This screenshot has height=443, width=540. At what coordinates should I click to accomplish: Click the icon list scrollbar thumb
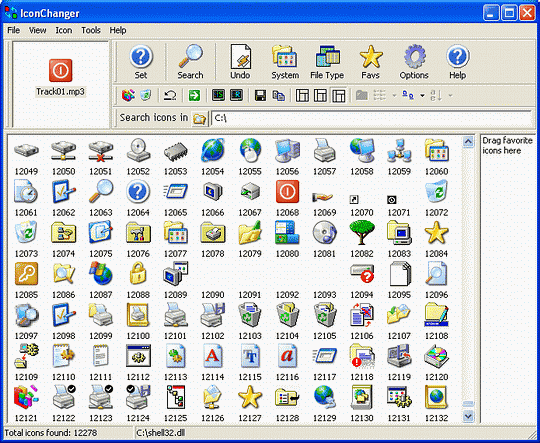point(468,404)
